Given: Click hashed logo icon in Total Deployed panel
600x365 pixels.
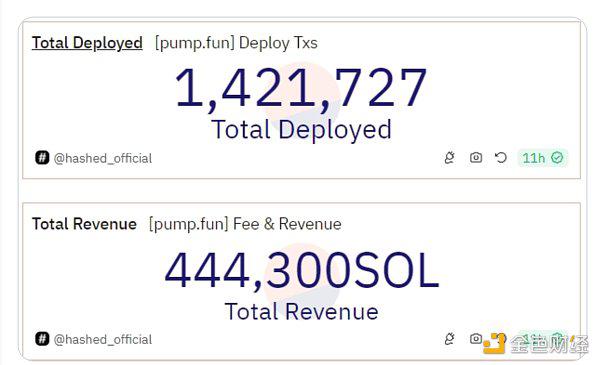Looking at the screenshot, I should coord(42,157).
